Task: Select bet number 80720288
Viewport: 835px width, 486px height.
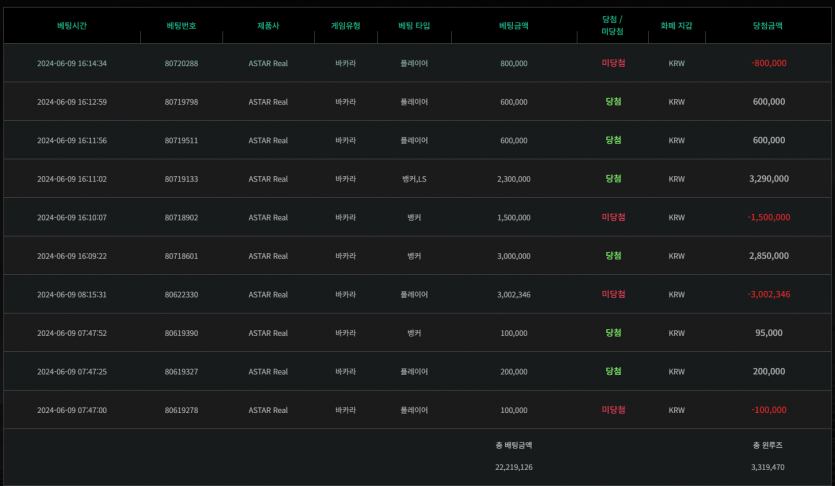Action: tap(181, 63)
